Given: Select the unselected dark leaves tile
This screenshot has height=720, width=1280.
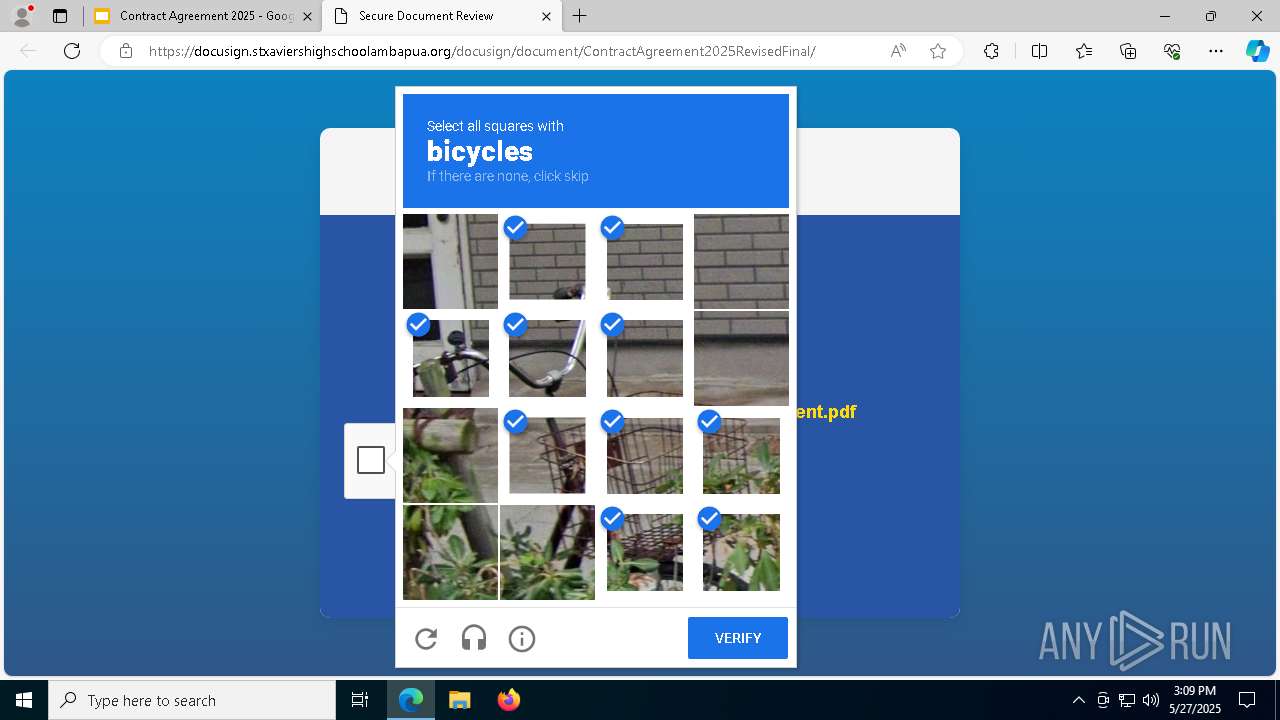Looking at the screenshot, I should click(547, 552).
